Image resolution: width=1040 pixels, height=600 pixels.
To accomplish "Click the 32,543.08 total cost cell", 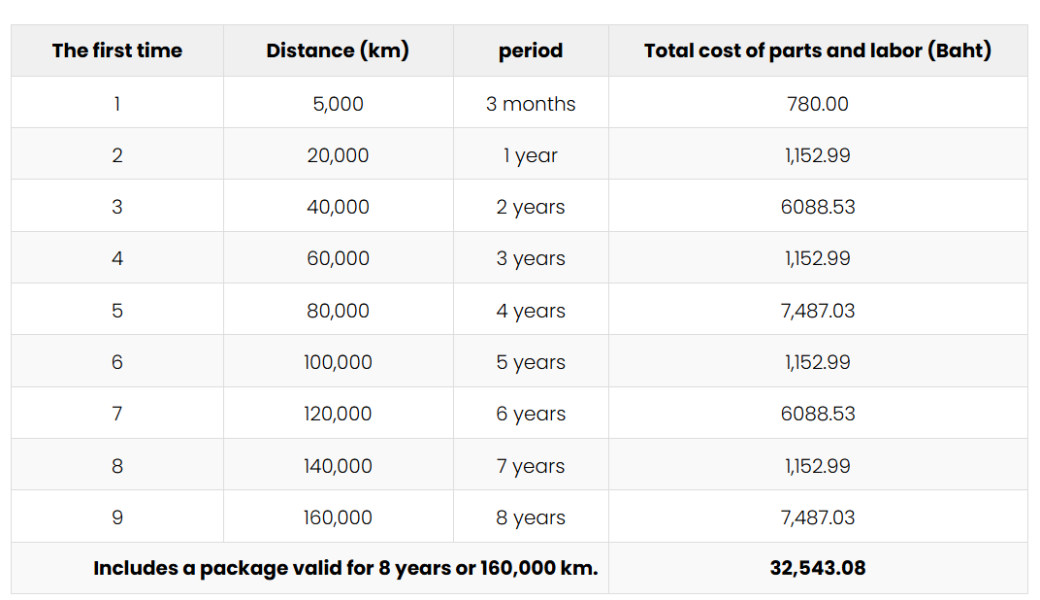I will (x=818, y=568).
